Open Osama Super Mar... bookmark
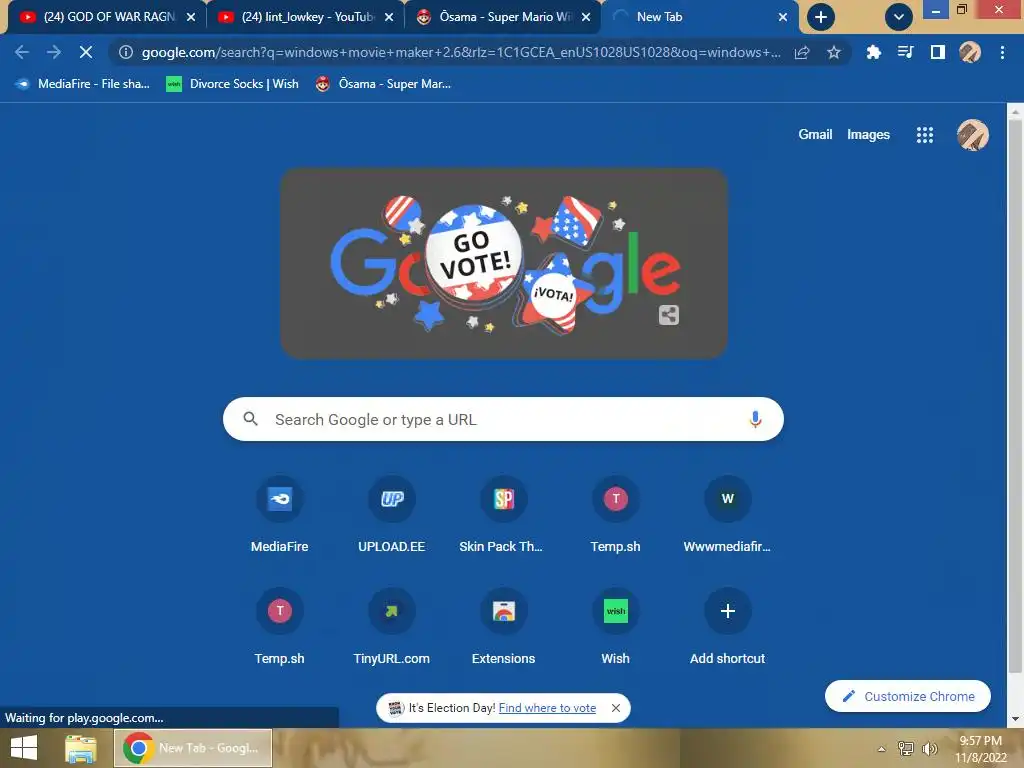Image resolution: width=1024 pixels, height=768 pixels. click(x=383, y=84)
